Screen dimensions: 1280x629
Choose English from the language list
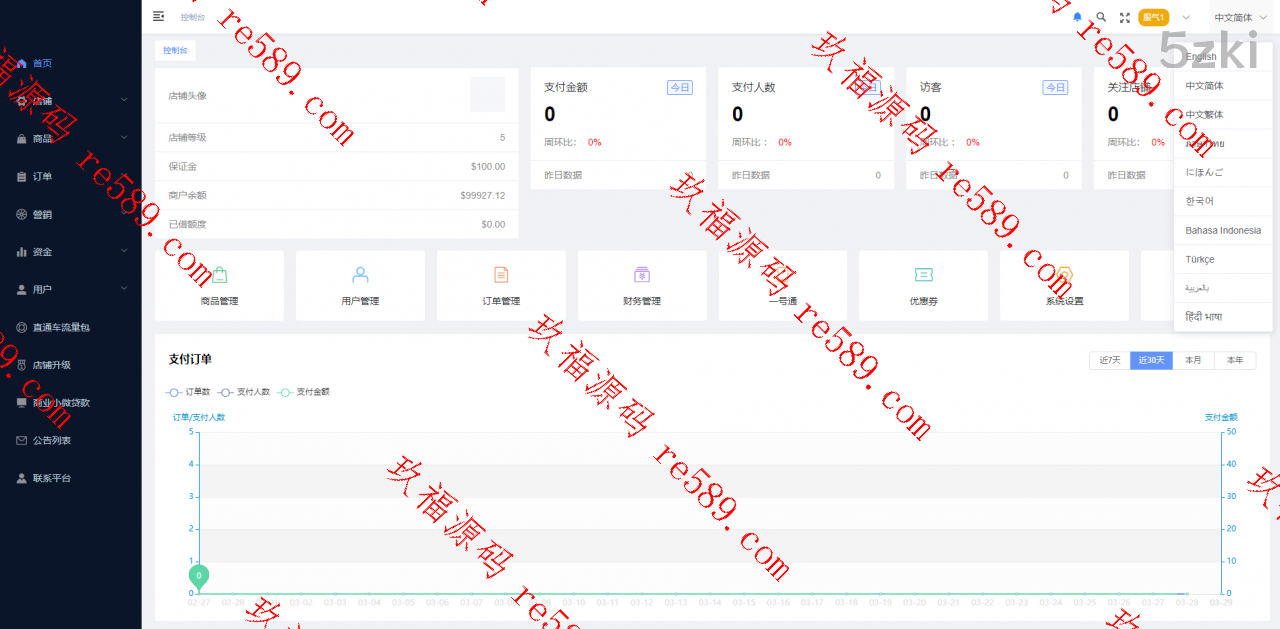click(x=1223, y=57)
